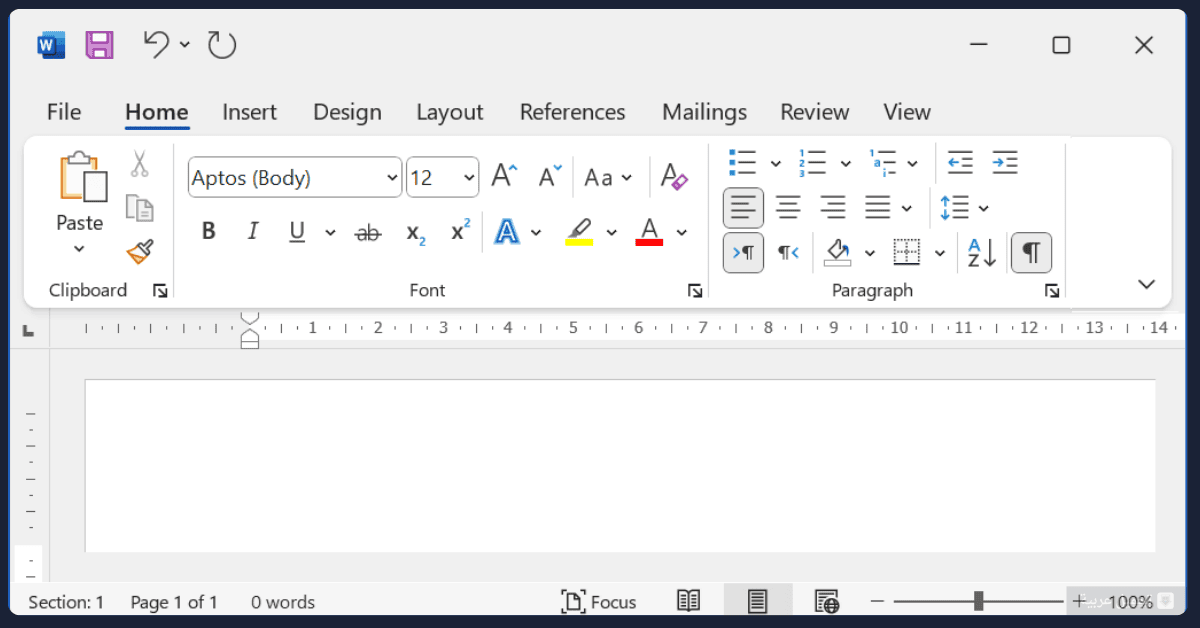The image size is (1200, 628).
Task: Open the Paragraph dialog launcher
Action: 1052,291
